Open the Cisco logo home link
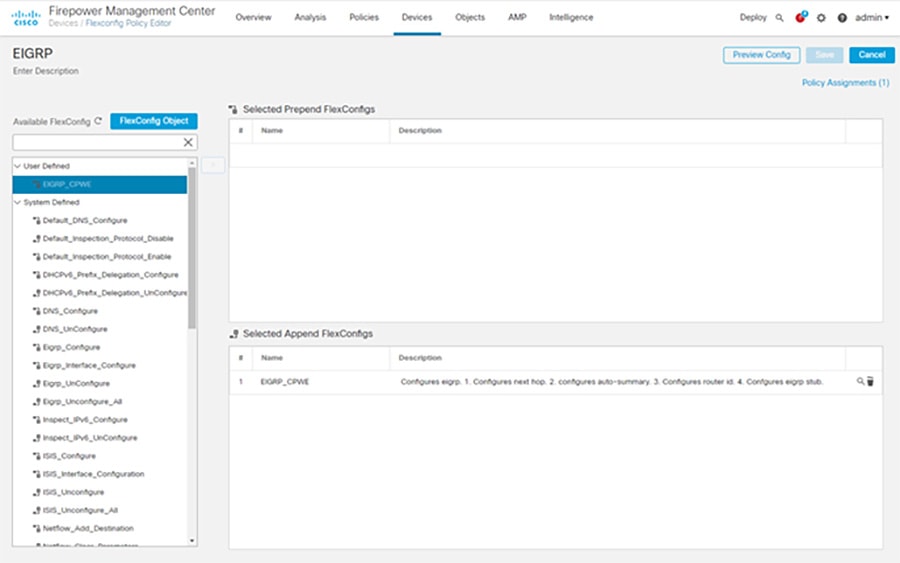The height and width of the screenshot is (563, 900). pyautogui.click(x=26, y=18)
